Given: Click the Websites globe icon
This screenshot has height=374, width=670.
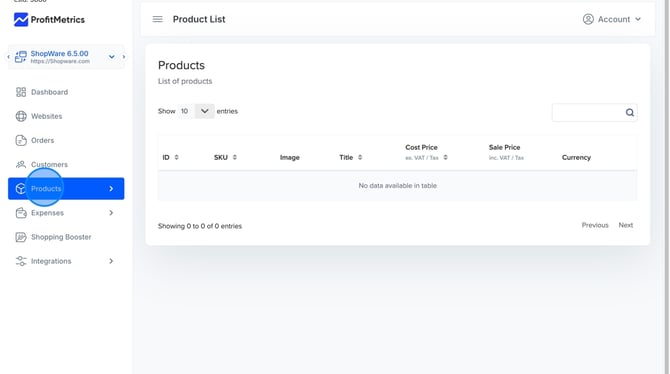Looking at the screenshot, I should coord(21,116).
